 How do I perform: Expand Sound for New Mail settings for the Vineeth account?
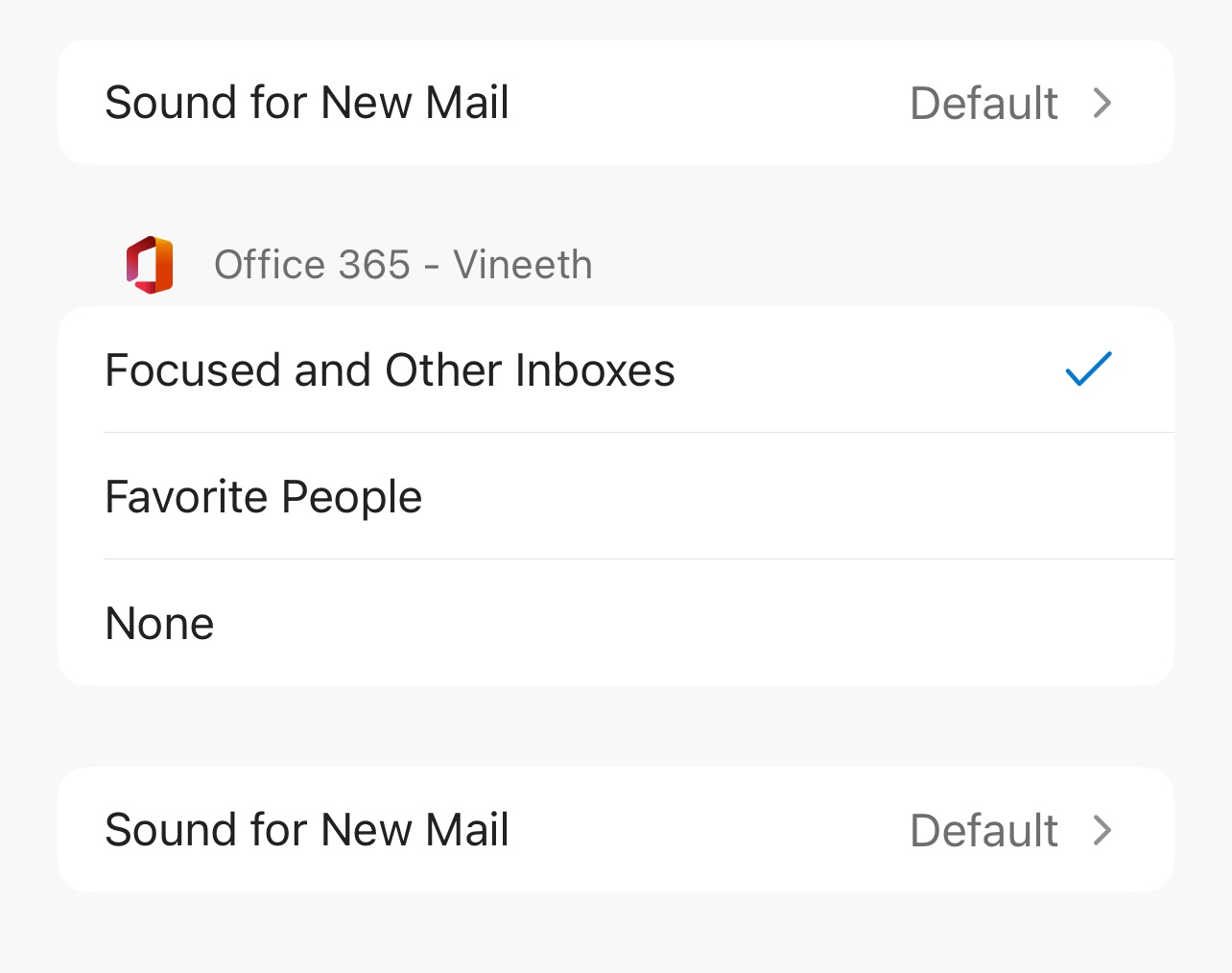point(614,830)
